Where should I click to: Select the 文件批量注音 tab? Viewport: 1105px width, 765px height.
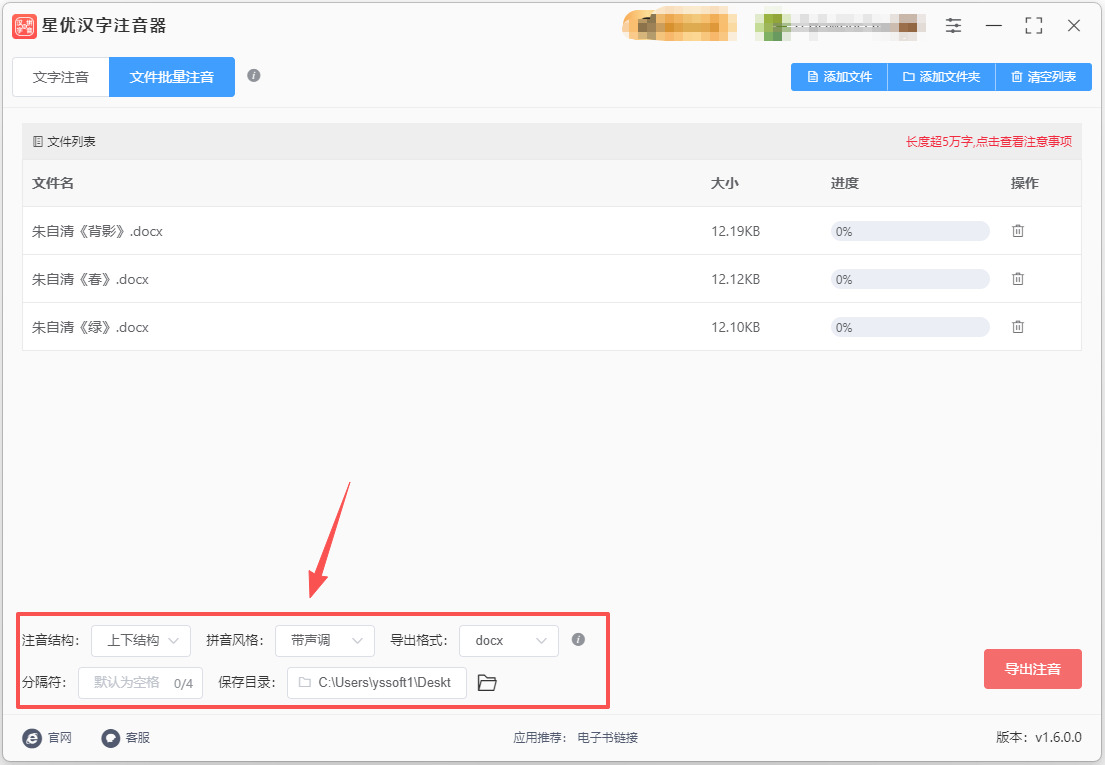[172, 77]
